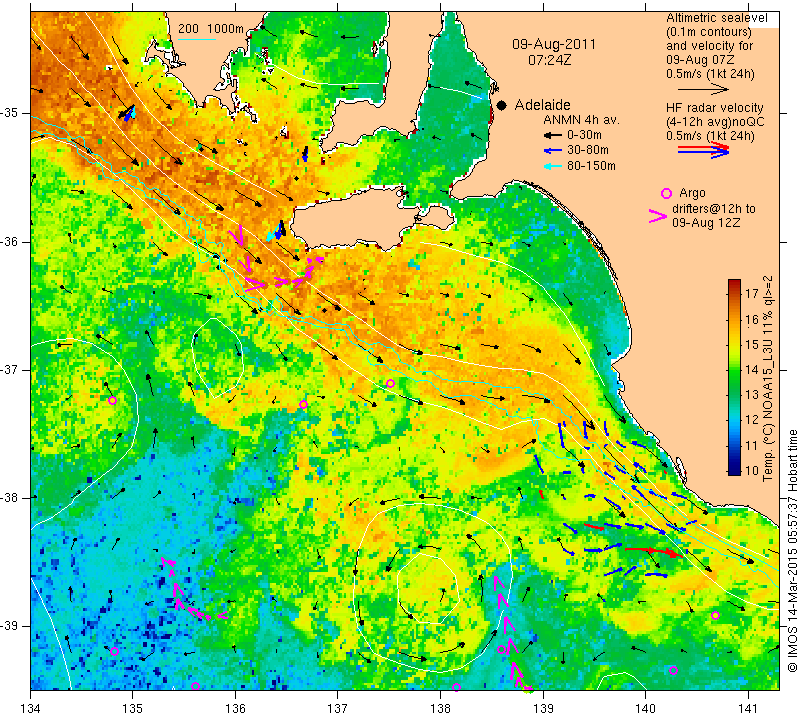Click the 141 longitude axis label
This screenshot has height=720, width=800.
[x=748, y=708]
